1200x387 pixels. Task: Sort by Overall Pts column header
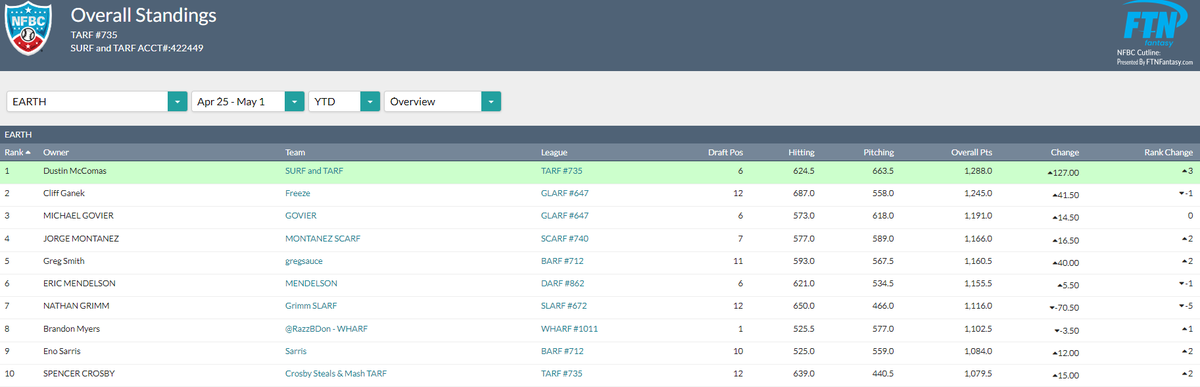tap(970, 152)
